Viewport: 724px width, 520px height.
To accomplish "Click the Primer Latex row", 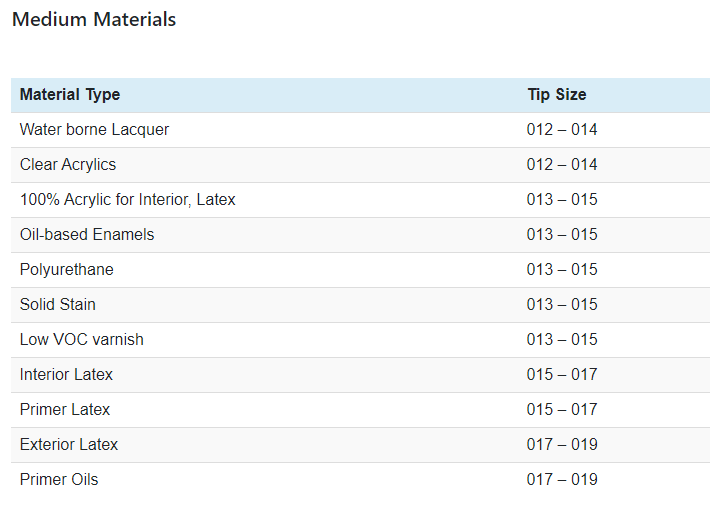I will click(65, 410).
